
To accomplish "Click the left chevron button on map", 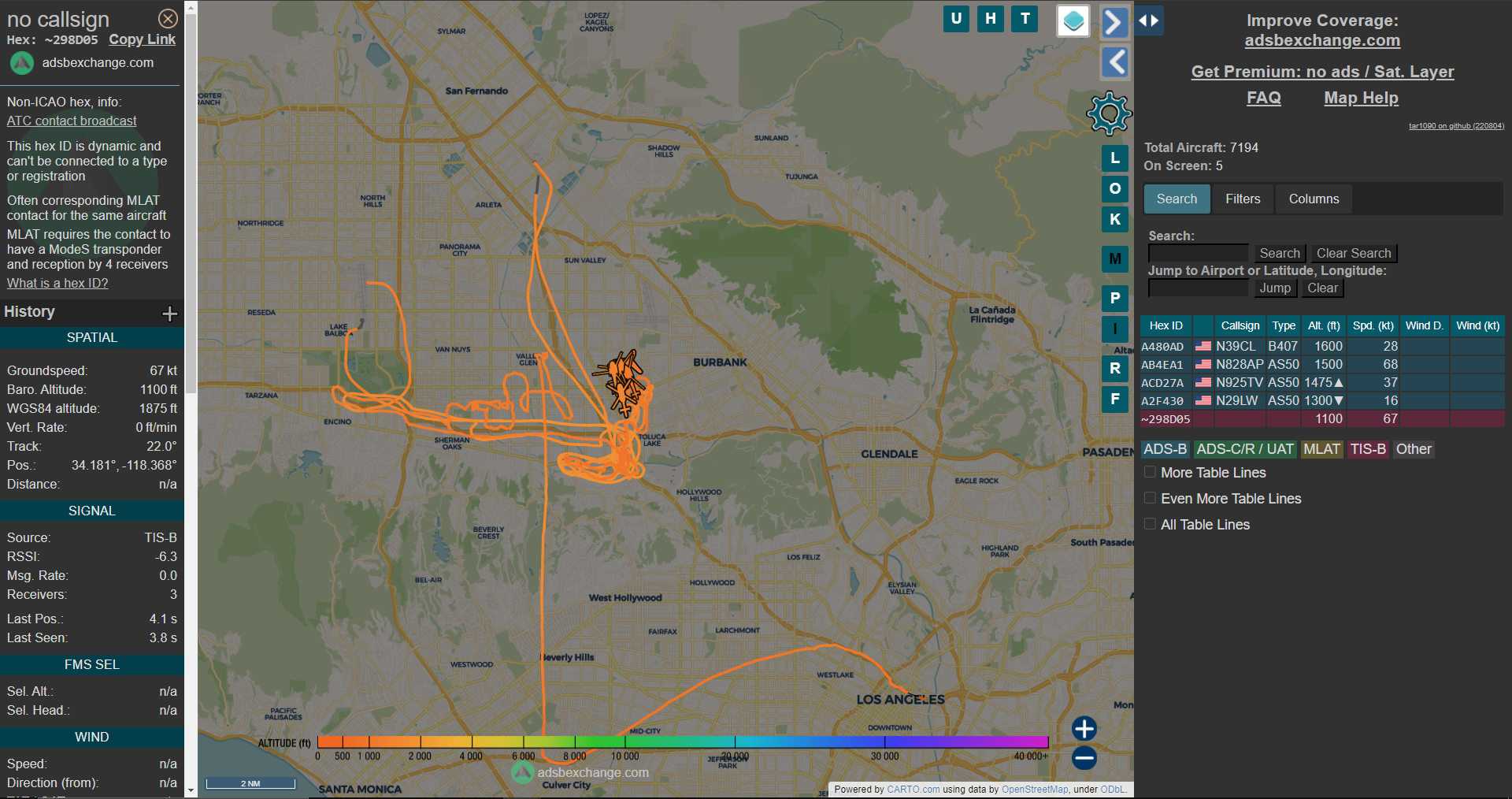I will [1114, 62].
